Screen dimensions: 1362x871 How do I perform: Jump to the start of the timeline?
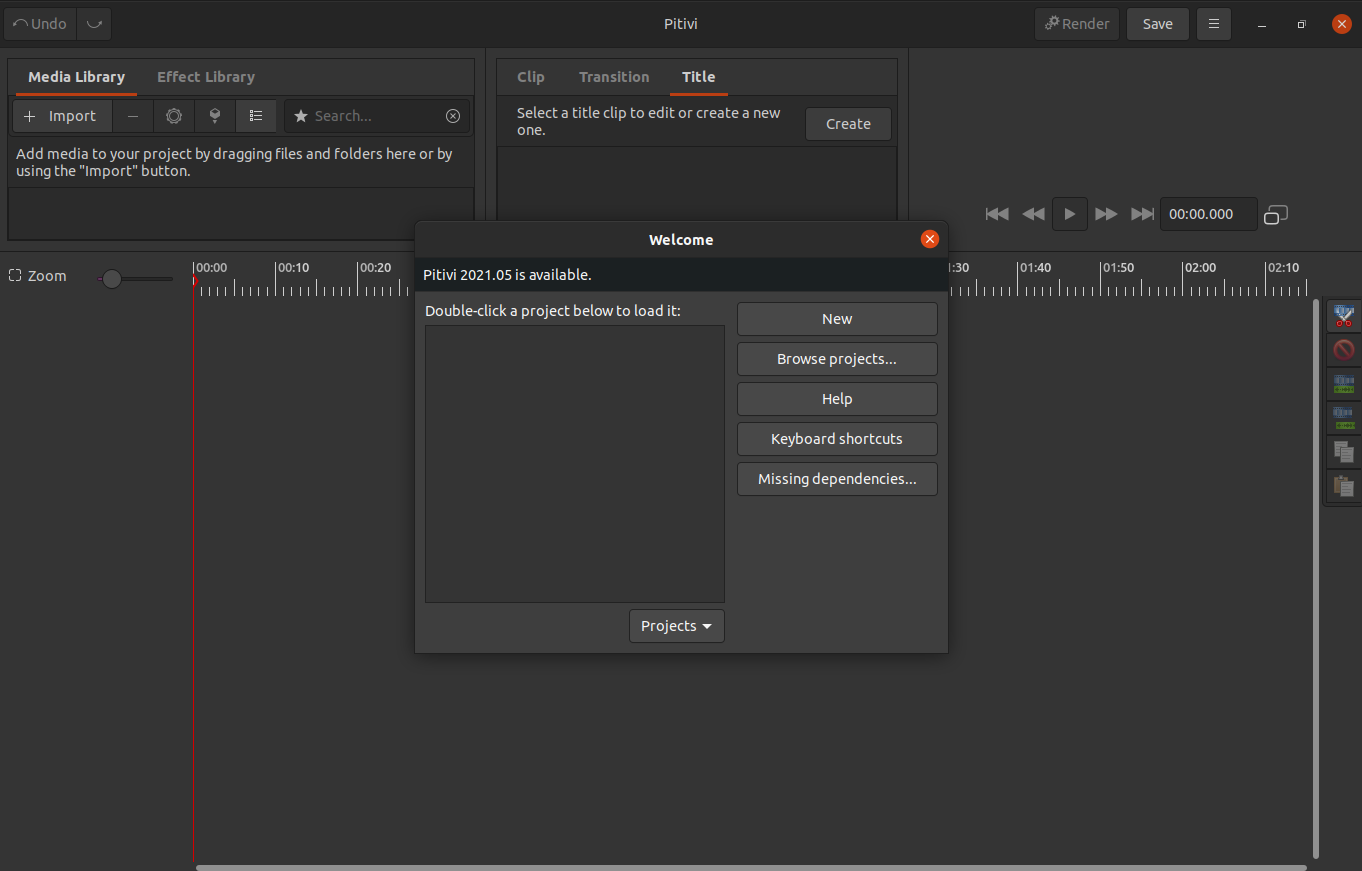pyautogui.click(x=997, y=214)
